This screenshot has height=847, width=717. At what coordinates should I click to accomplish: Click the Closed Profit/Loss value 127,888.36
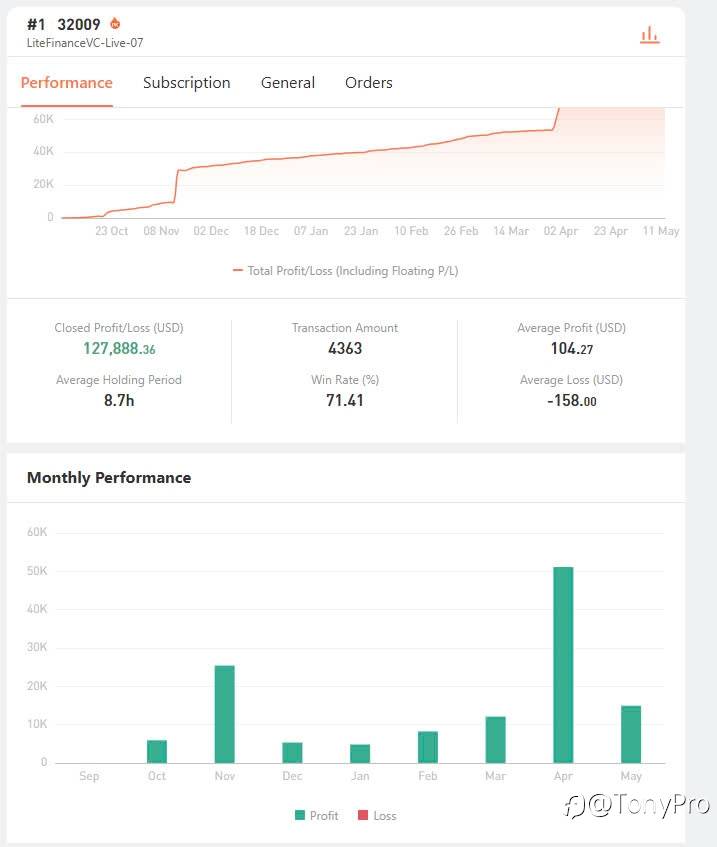point(119,349)
